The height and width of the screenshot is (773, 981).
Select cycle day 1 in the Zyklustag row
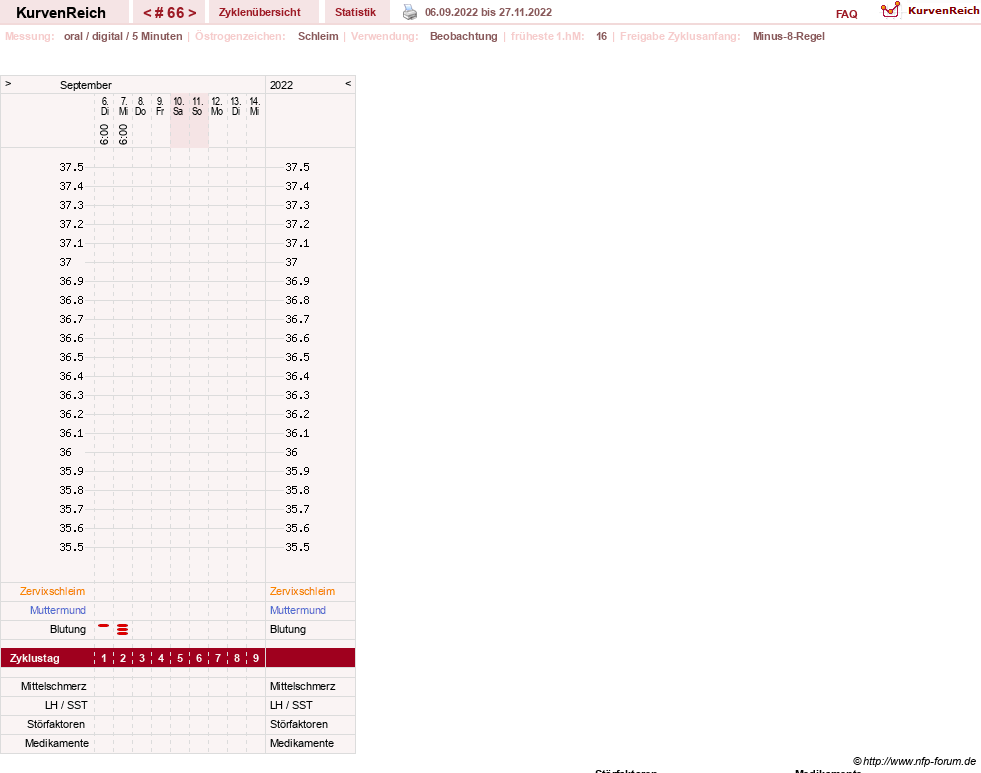click(x=104, y=658)
